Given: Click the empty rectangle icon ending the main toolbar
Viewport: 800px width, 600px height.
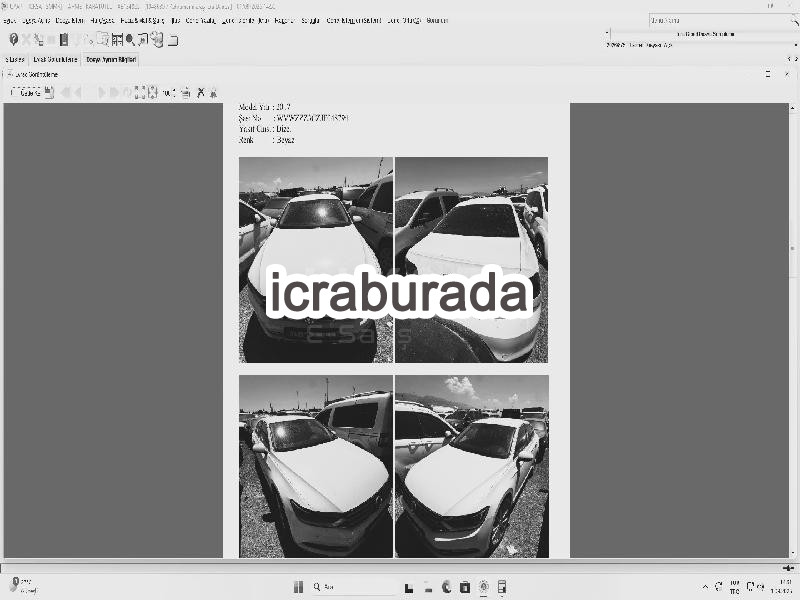Looking at the screenshot, I should tap(173, 40).
